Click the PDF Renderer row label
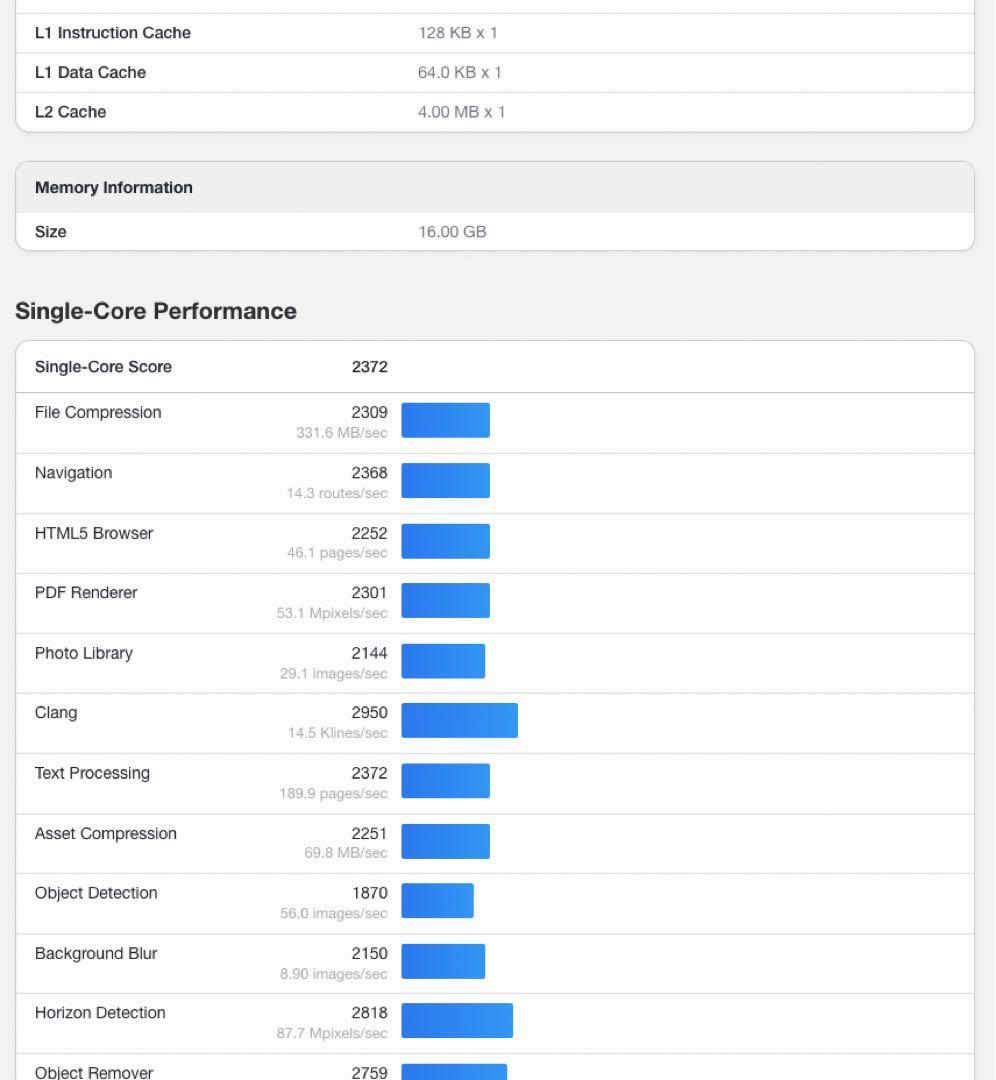 click(86, 593)
